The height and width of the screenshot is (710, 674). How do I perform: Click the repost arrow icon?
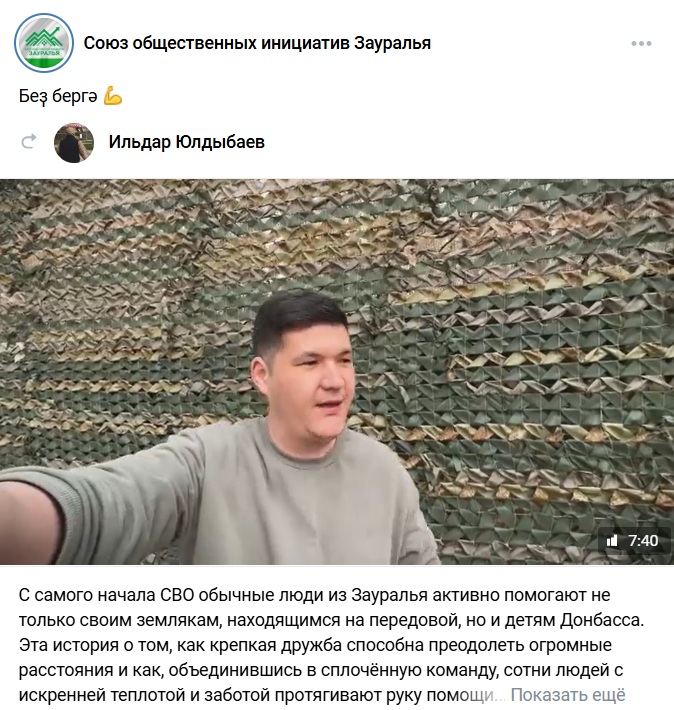[29, 142]
